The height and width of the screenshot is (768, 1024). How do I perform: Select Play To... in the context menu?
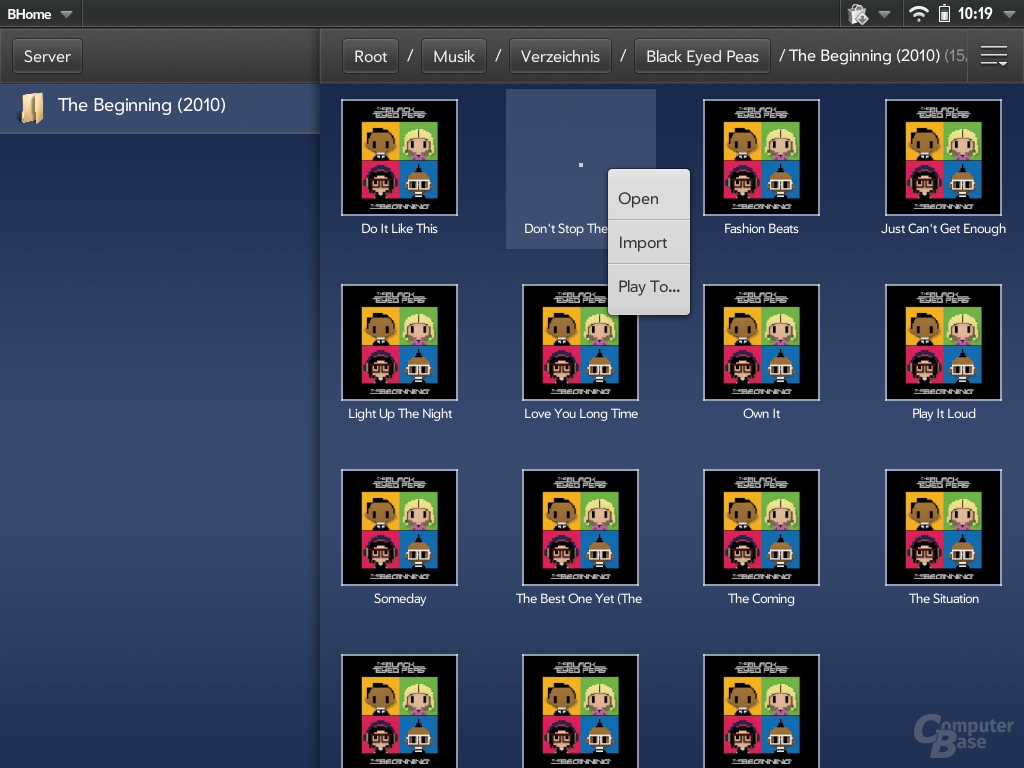(x=648, y=287)
